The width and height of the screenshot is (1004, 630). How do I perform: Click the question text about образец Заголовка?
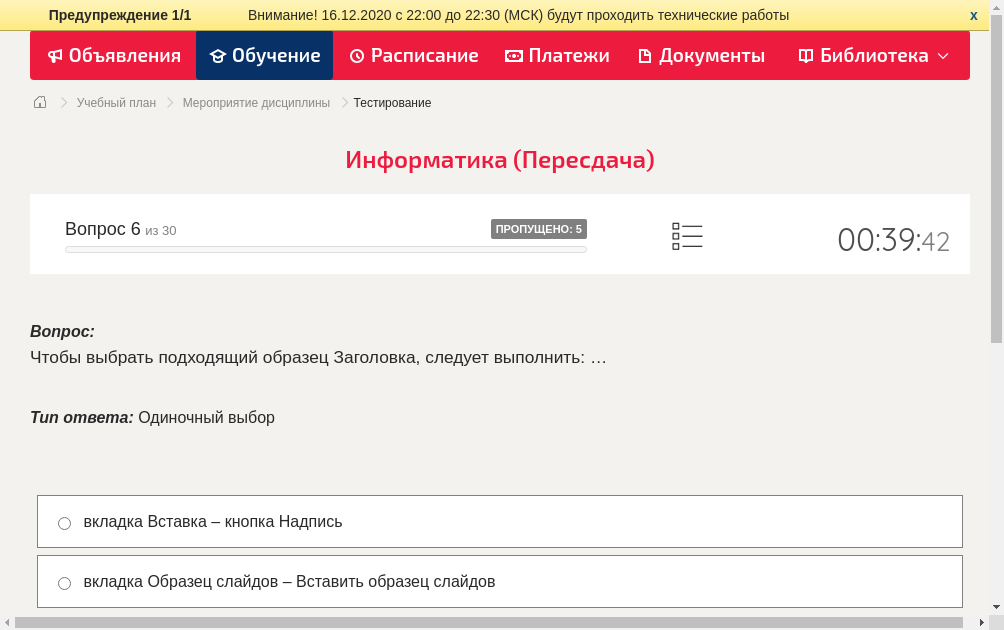click(x=318, y=357)
